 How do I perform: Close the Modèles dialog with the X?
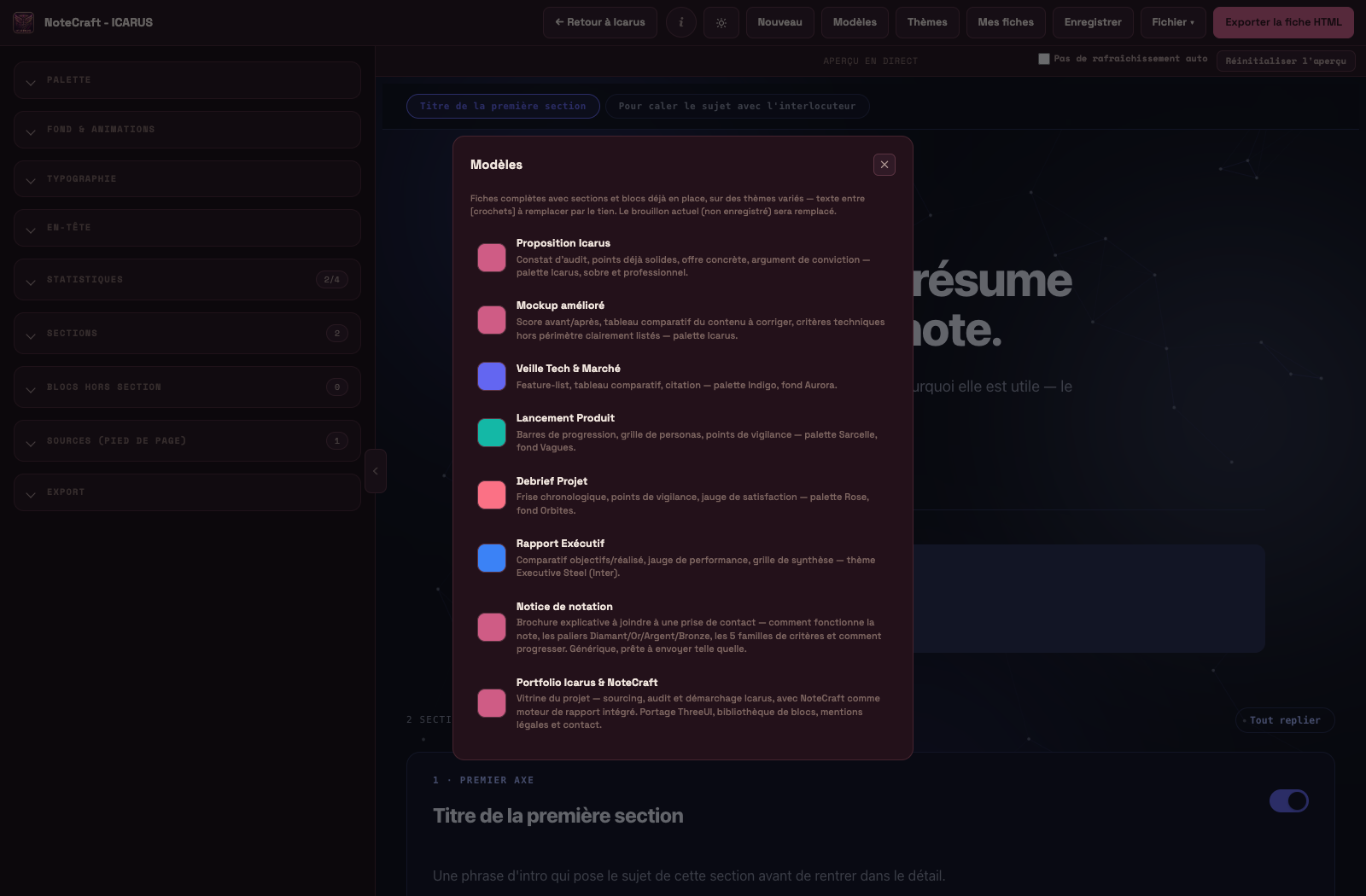[884, 165]
